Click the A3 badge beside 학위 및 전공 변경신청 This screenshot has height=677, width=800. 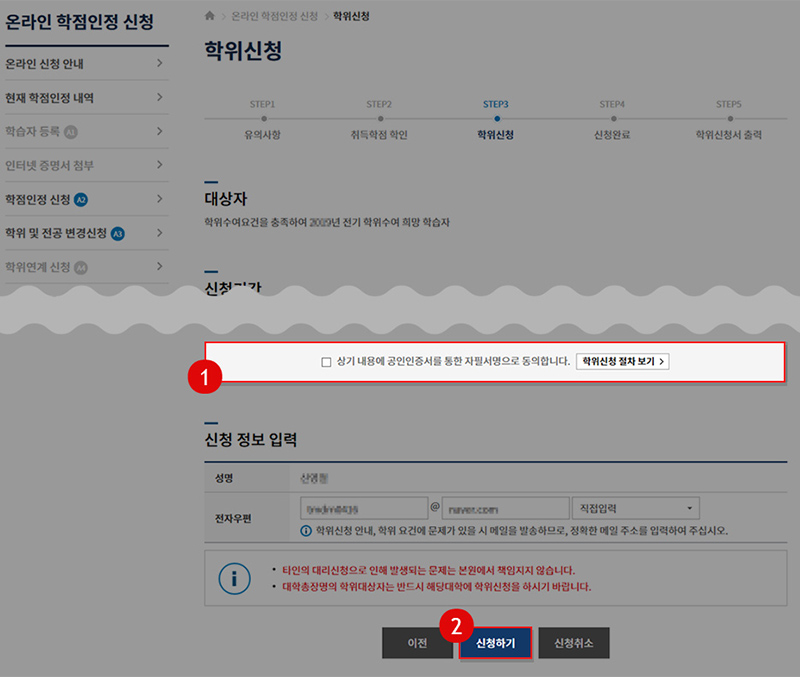pyautogui.click(x=117, y=233)
